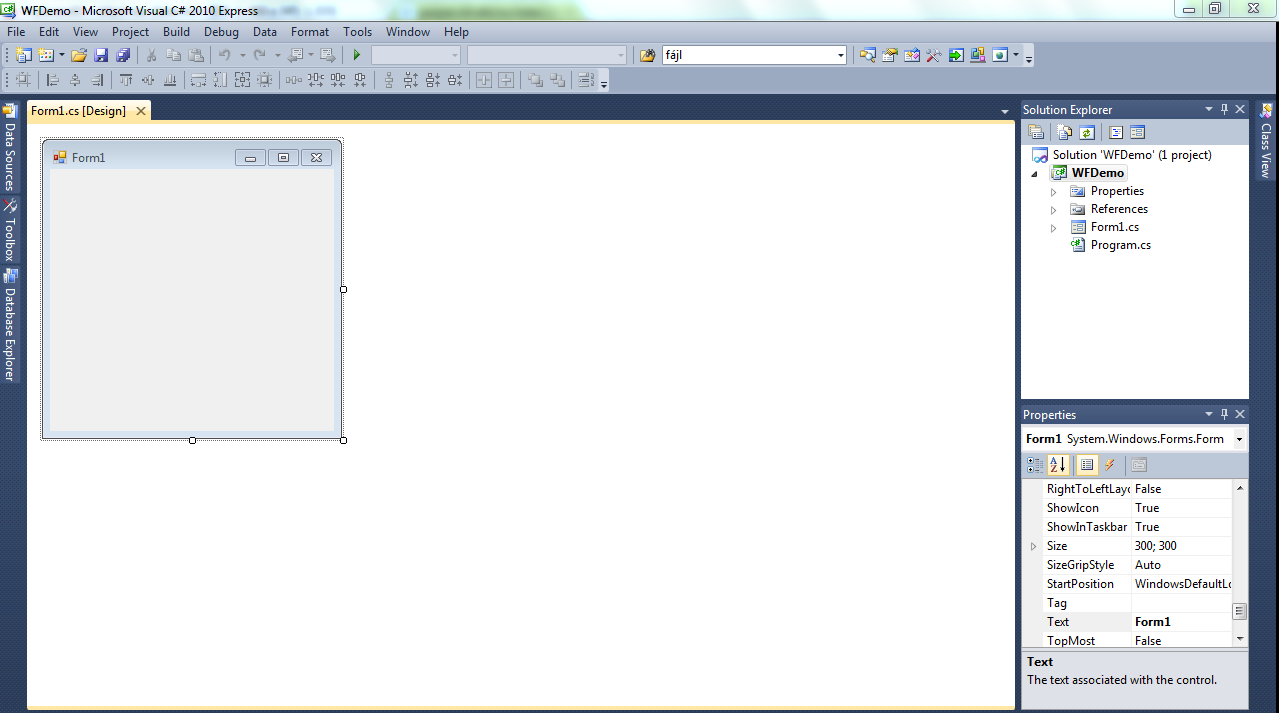The width and height of the screenshot is (1279, 713).
Task: Open the View menu
Action: (85, 32)
